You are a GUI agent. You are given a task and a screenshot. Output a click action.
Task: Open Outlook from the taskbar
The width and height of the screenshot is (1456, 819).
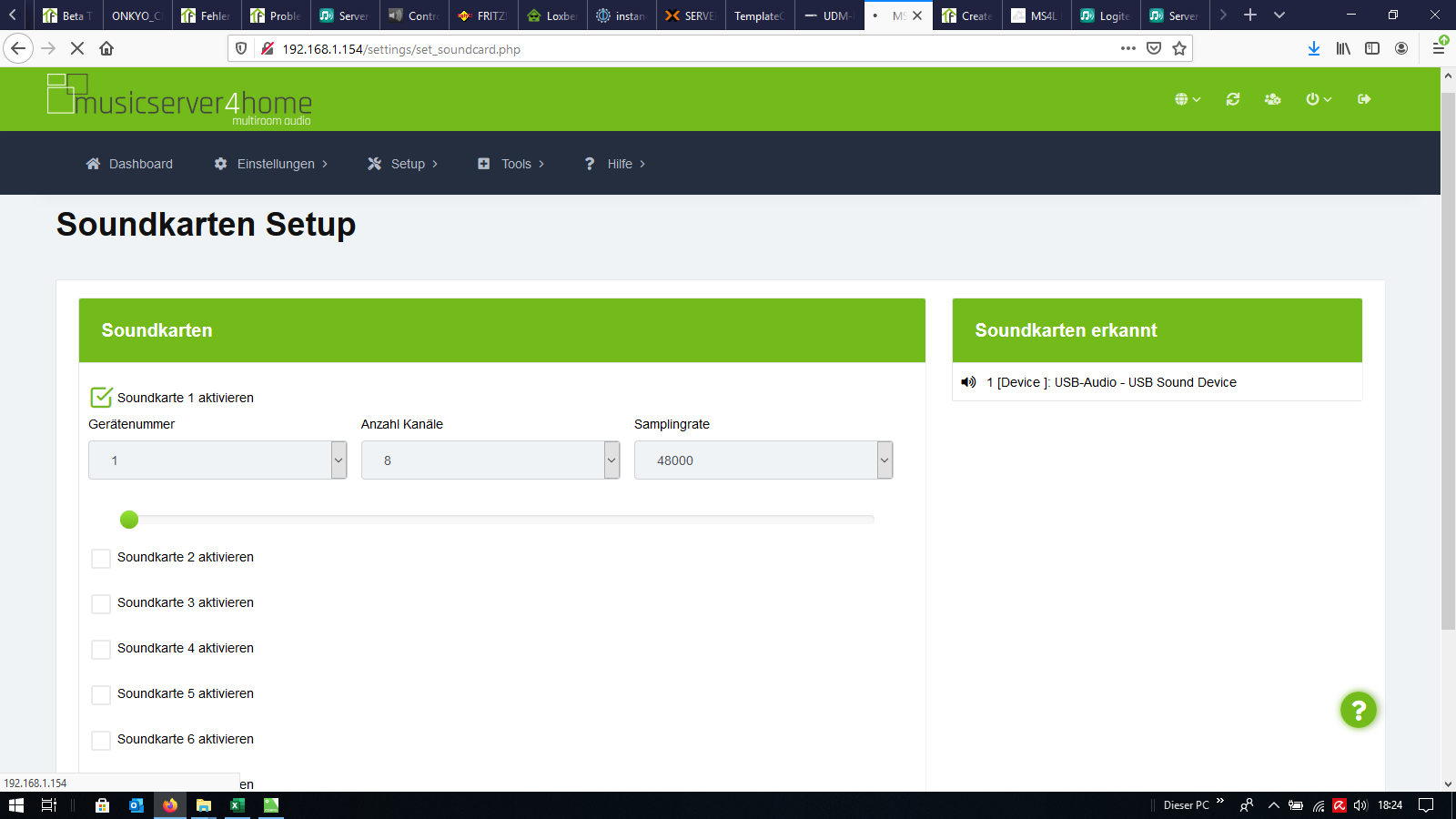tap(136, 805)
